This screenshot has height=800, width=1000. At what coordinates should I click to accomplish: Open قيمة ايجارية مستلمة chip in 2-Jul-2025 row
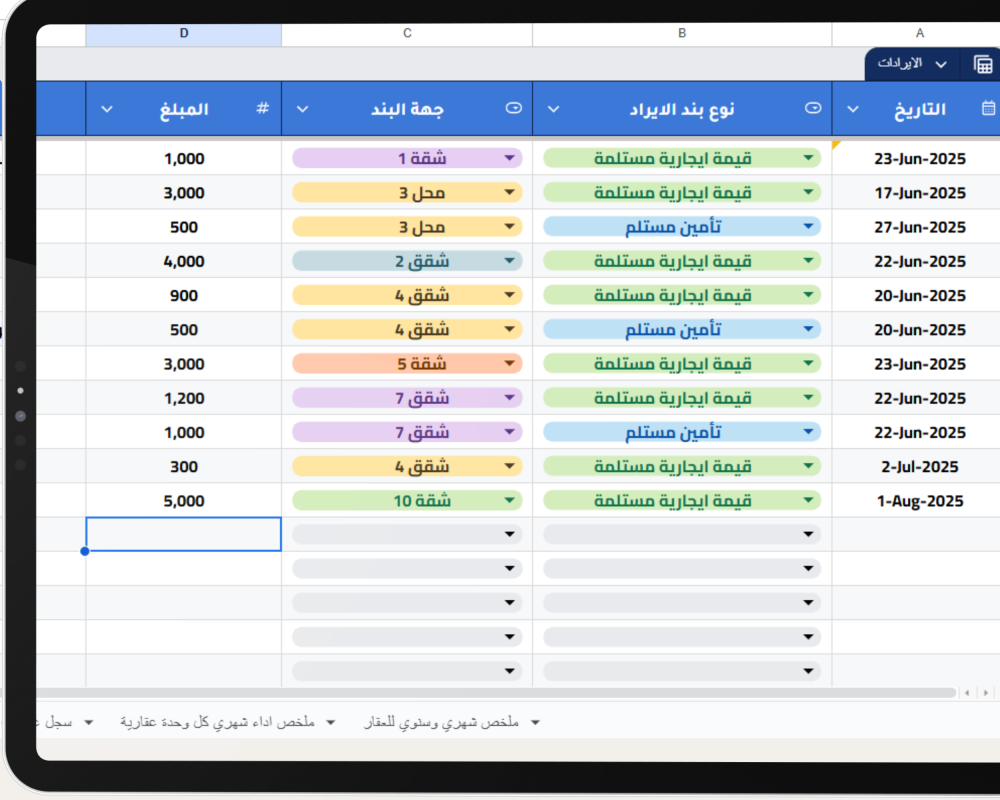[682, 466]
